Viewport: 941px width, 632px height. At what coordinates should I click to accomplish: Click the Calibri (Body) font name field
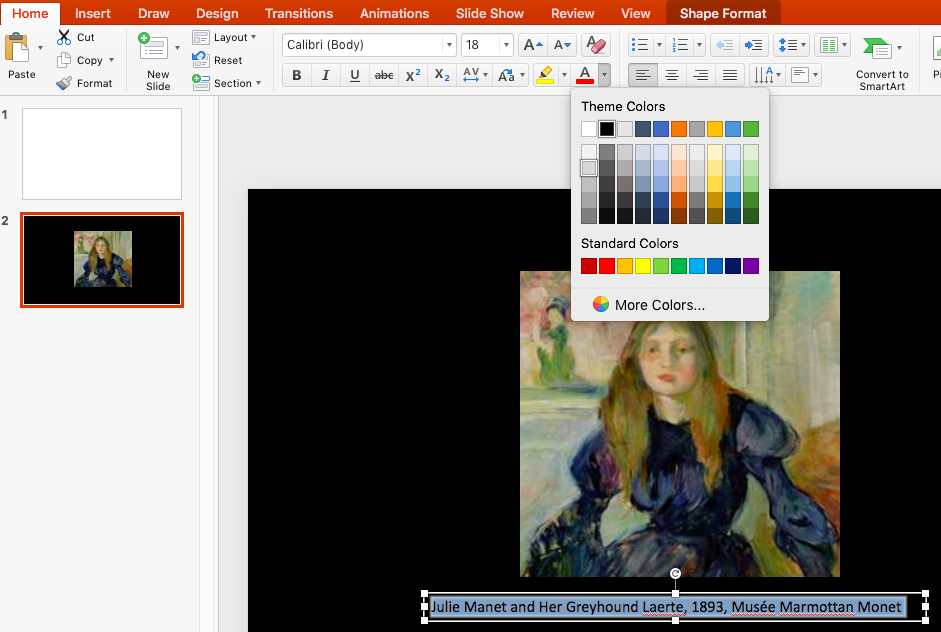pyautogui.click(x=363, y=45)
